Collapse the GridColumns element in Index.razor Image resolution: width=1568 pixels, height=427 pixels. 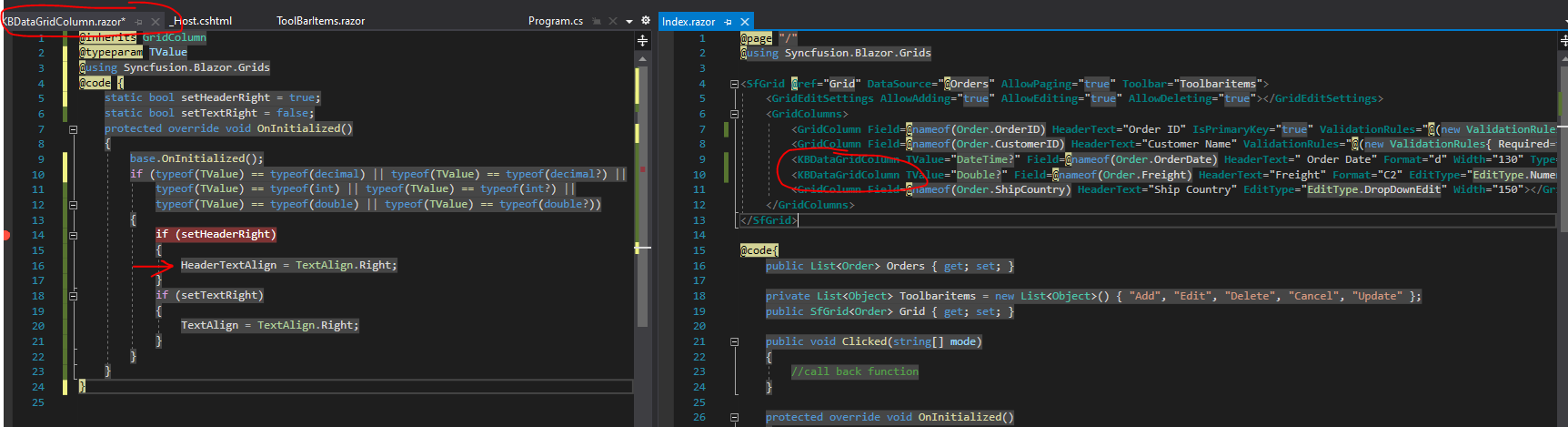[734, 114]
